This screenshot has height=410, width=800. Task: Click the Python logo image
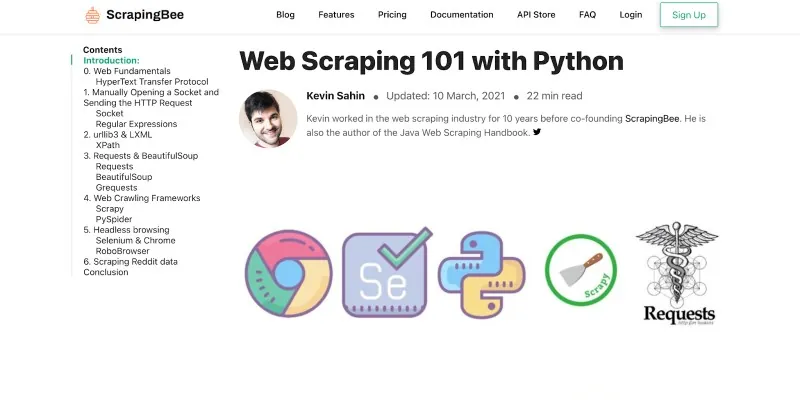[482, 274]
